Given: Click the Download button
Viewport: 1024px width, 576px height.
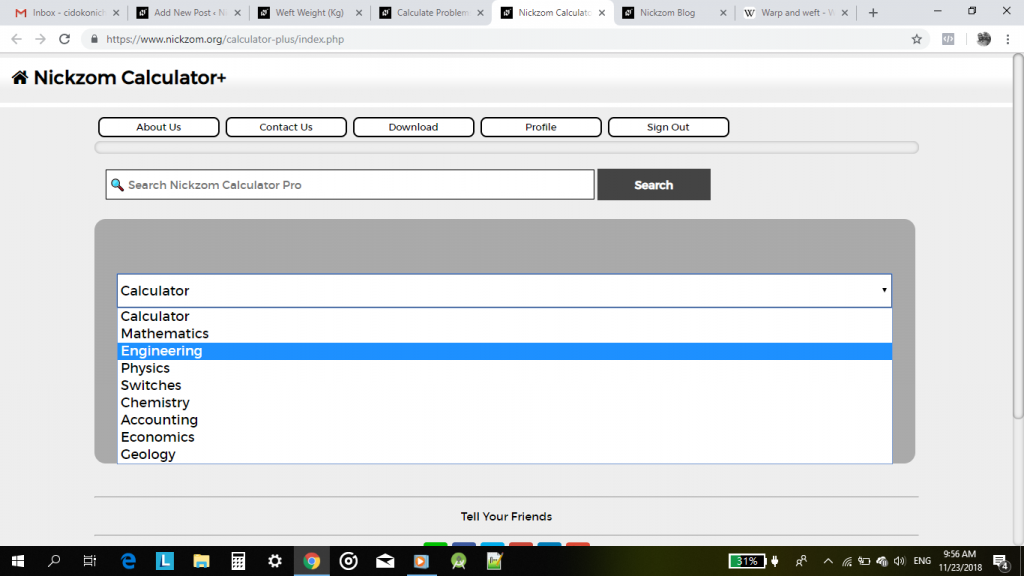Looking at the screenshot, I should (x=413, y=127).
